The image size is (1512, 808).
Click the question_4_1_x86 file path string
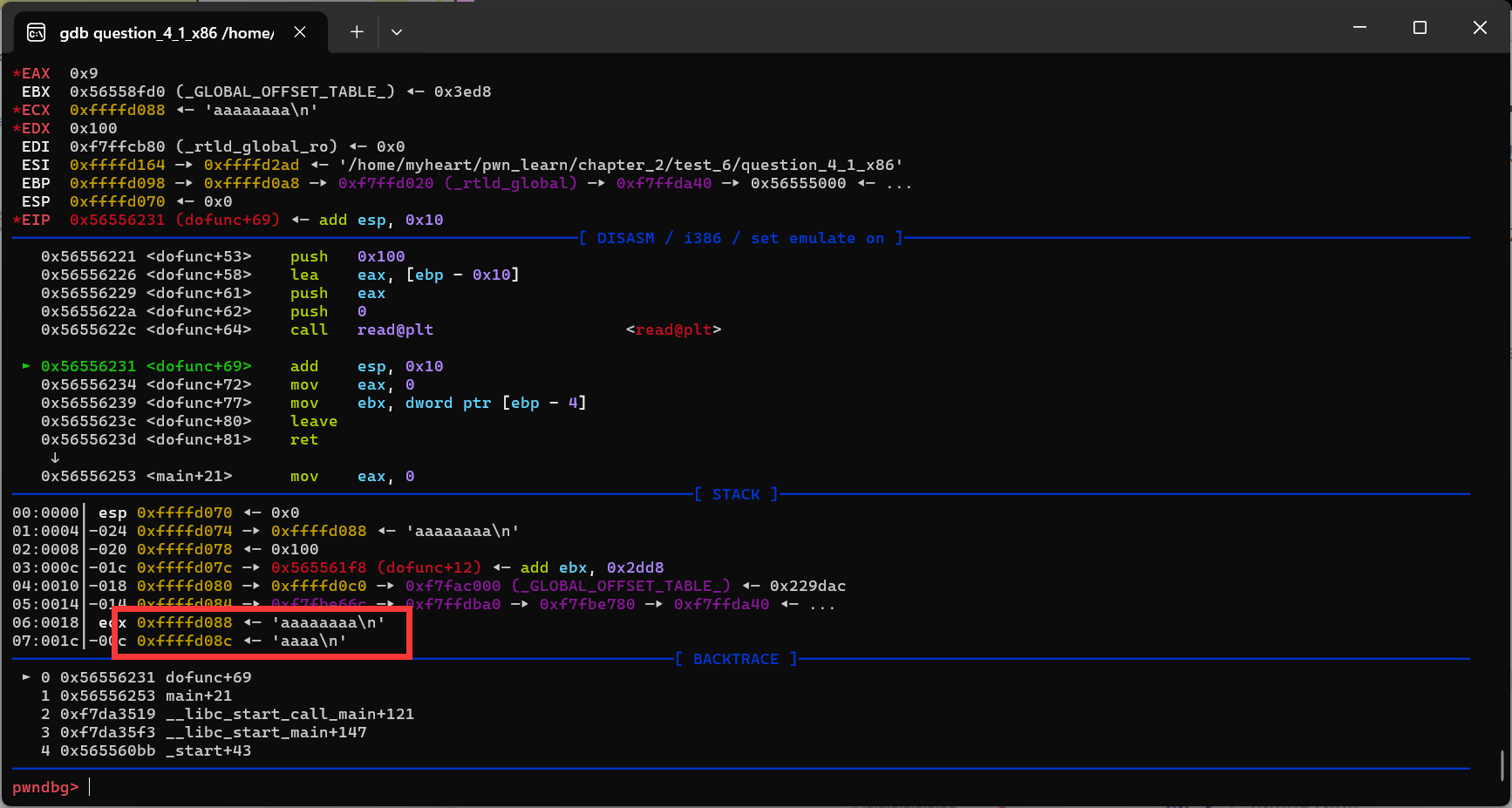pyautogui.click(x=621, y=165)
